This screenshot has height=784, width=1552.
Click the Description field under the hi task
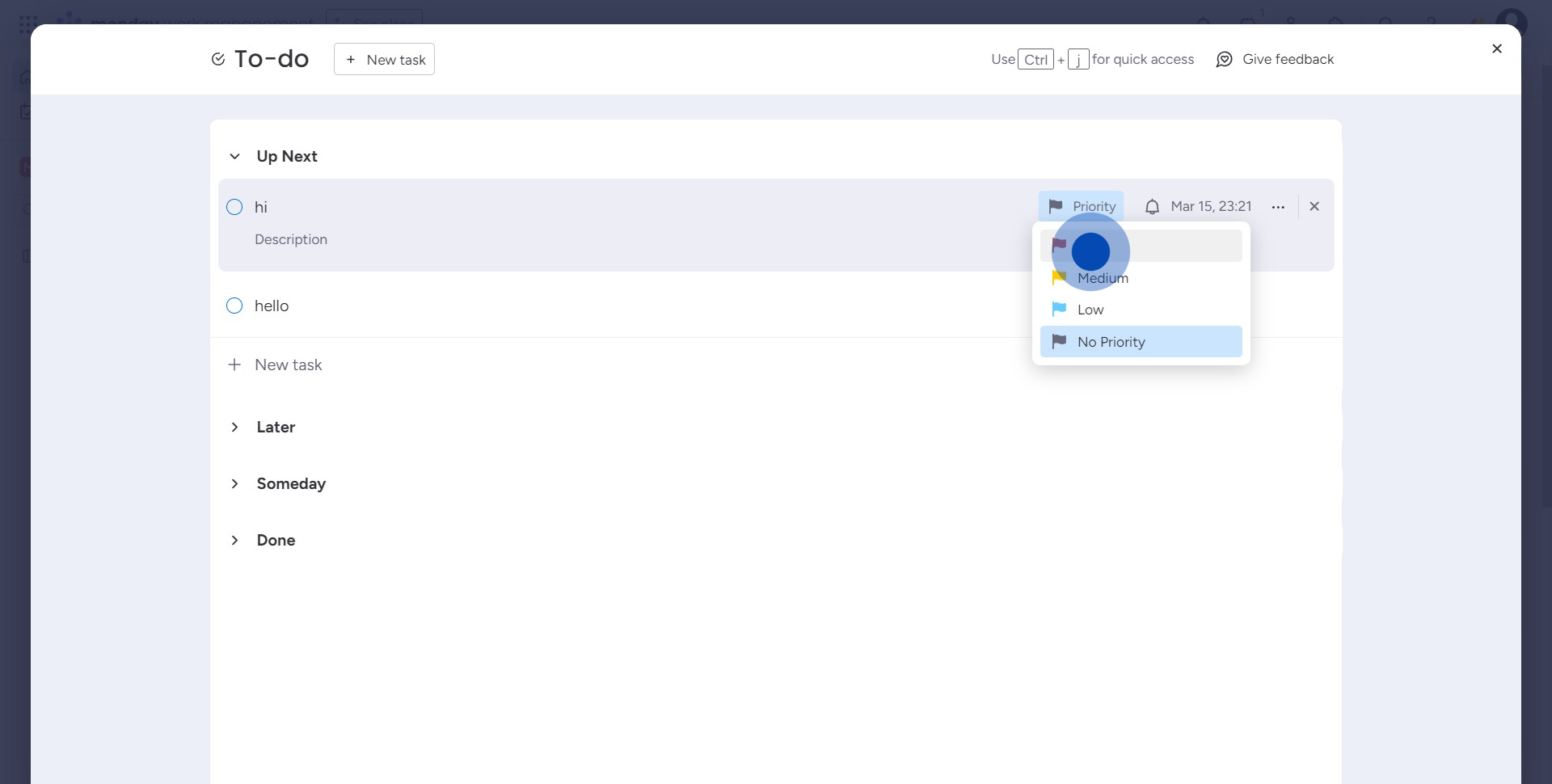point(291,240)
